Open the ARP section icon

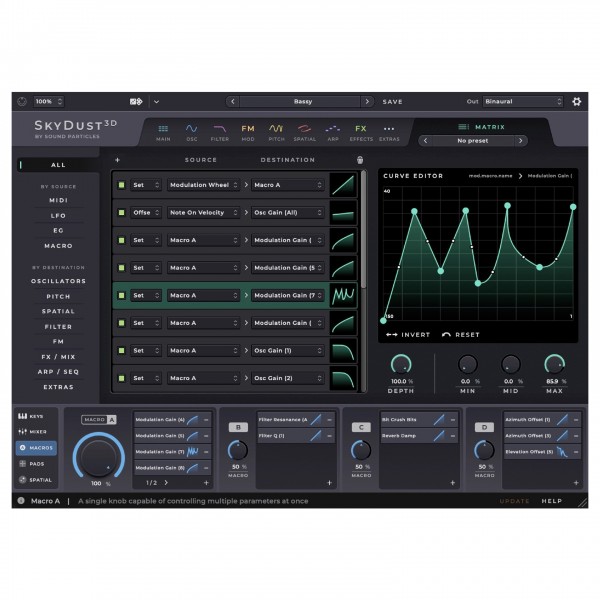tap(333, 132)
